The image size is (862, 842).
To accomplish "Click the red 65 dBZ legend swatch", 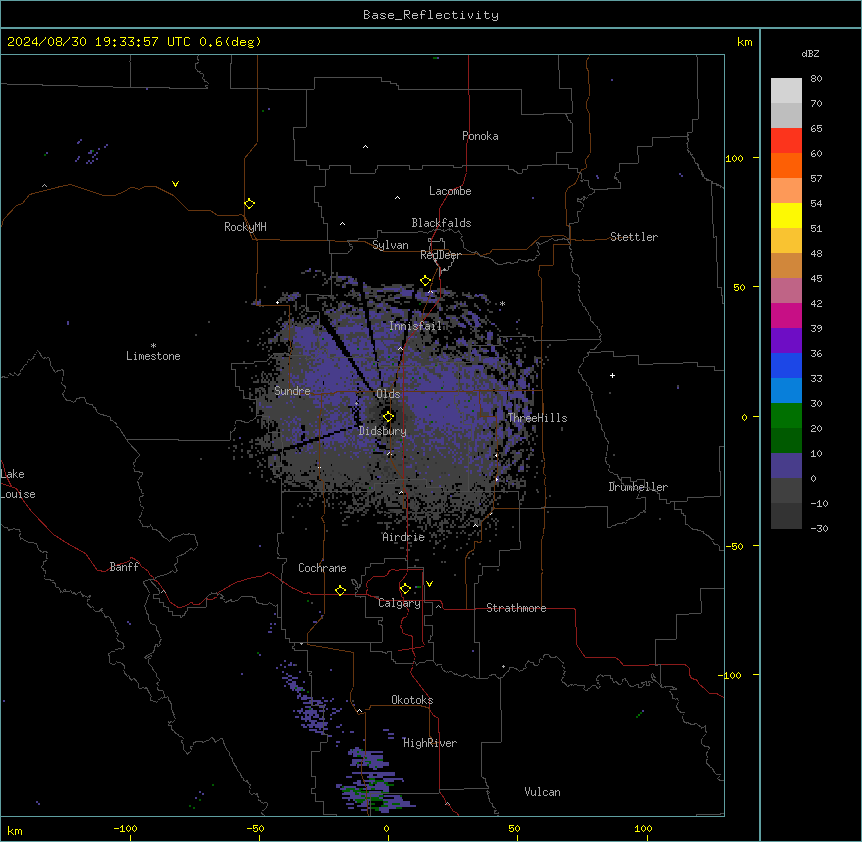I will click(x=786, y=141).
